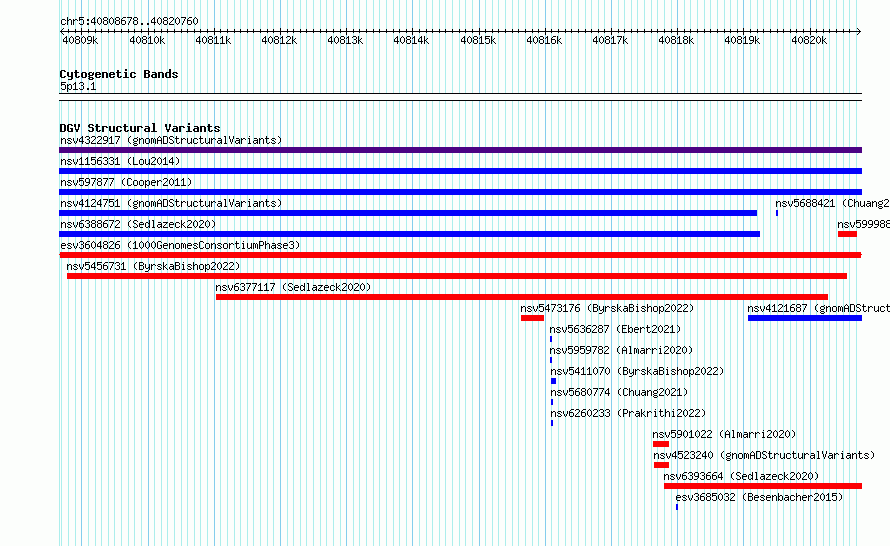
Task: Select the blue nsv1156331 variant bar
Action: coord(460,171)
